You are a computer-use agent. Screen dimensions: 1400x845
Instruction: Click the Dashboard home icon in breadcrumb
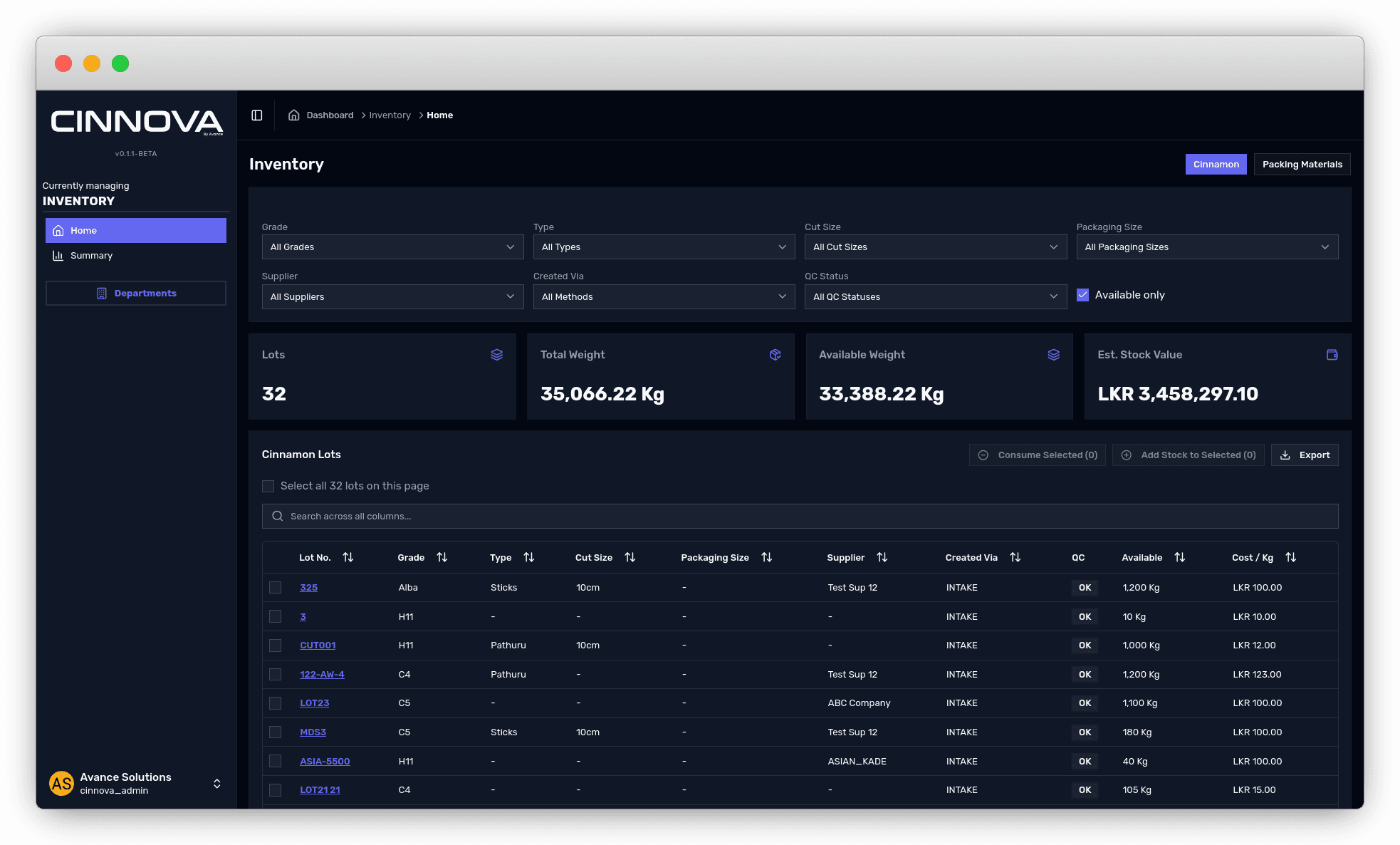point(293,115)
